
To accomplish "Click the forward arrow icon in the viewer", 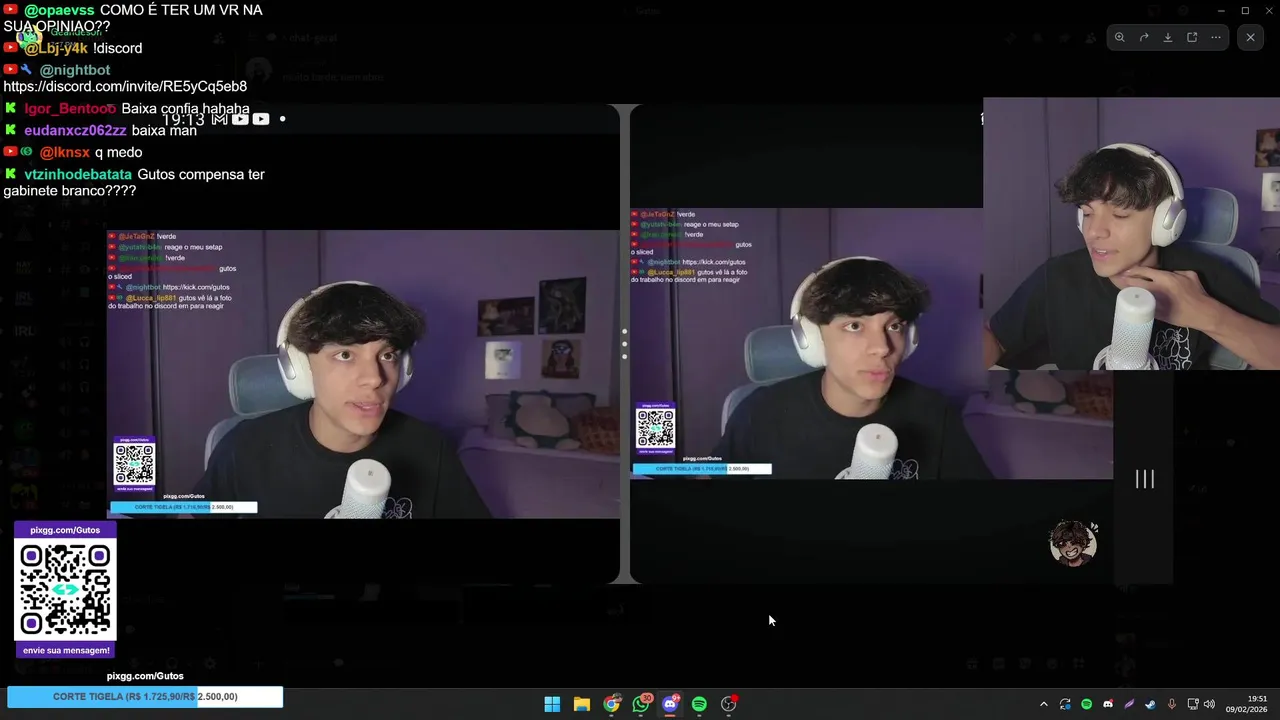I will coord(1144,37).
